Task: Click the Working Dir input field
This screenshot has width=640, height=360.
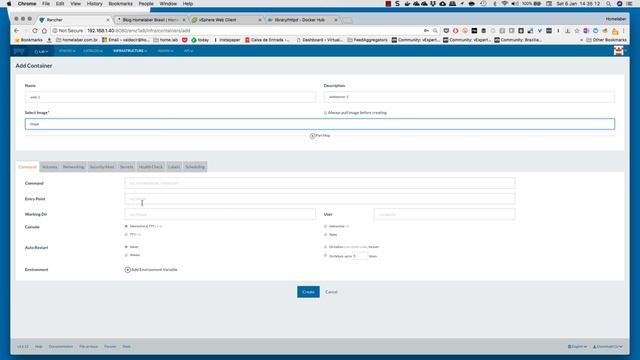Action: point(220,214)
